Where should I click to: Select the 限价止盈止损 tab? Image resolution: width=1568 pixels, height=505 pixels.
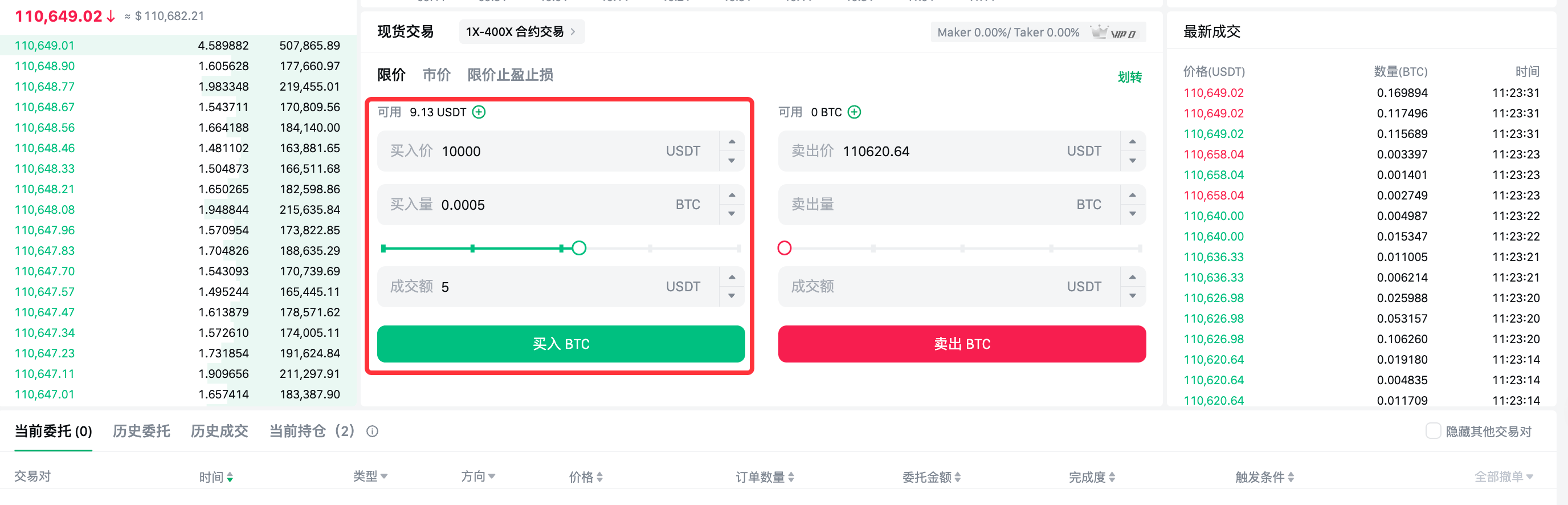pos(510,75)
